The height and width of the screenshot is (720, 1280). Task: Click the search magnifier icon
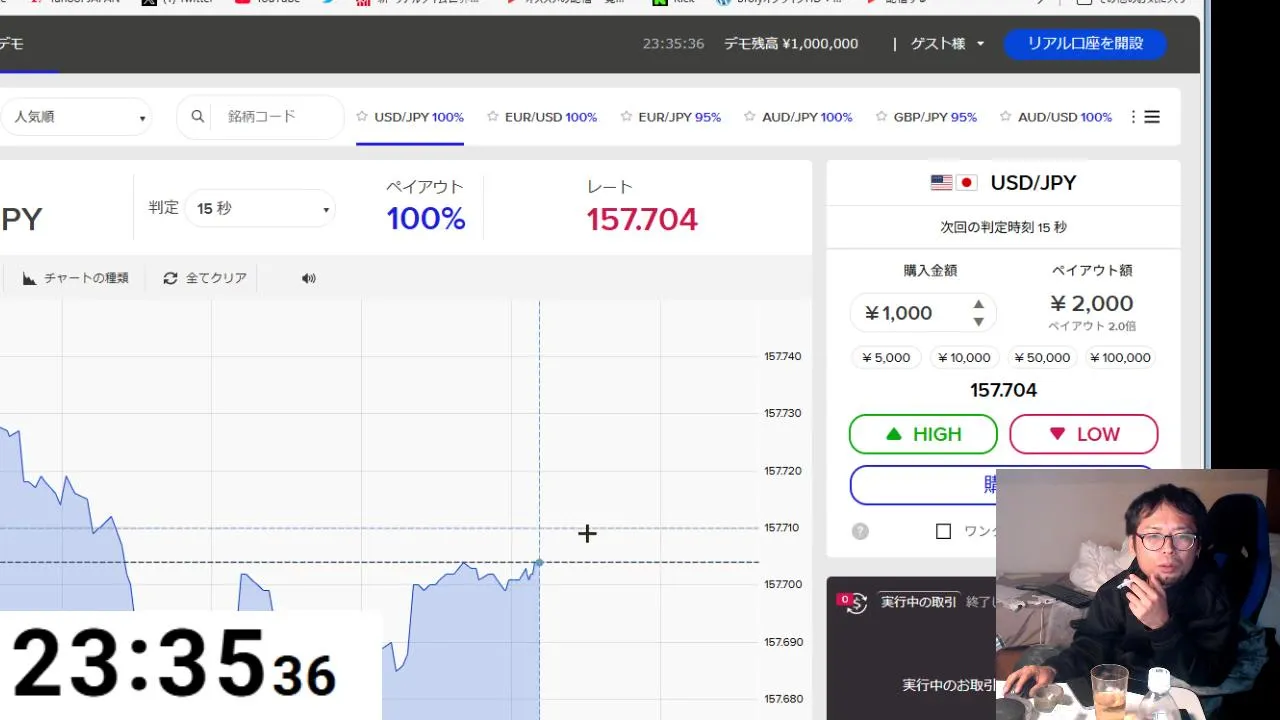pyautogui.click(x=198, y=117)
